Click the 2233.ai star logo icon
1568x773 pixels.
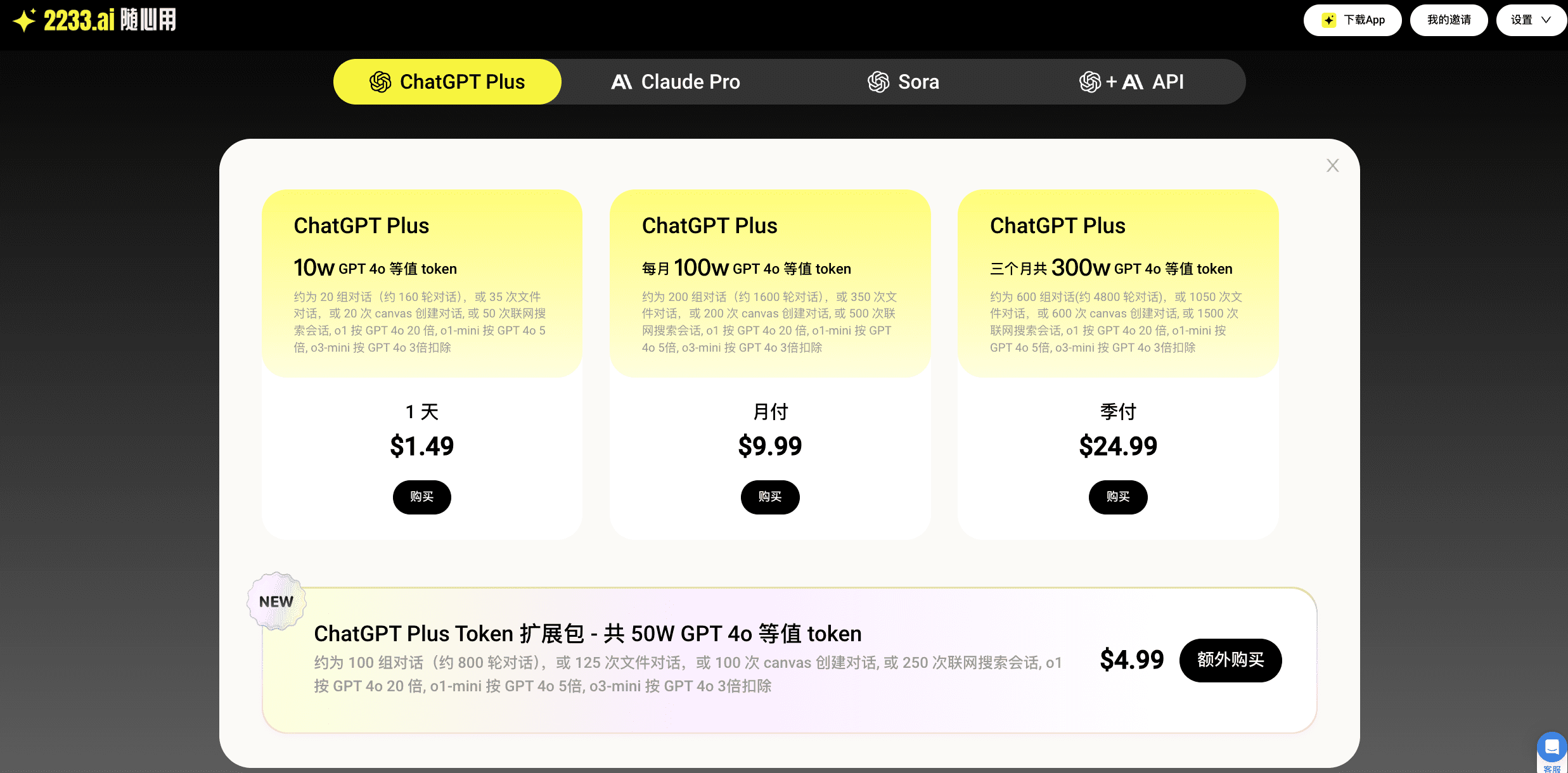(x=25, y=20)
